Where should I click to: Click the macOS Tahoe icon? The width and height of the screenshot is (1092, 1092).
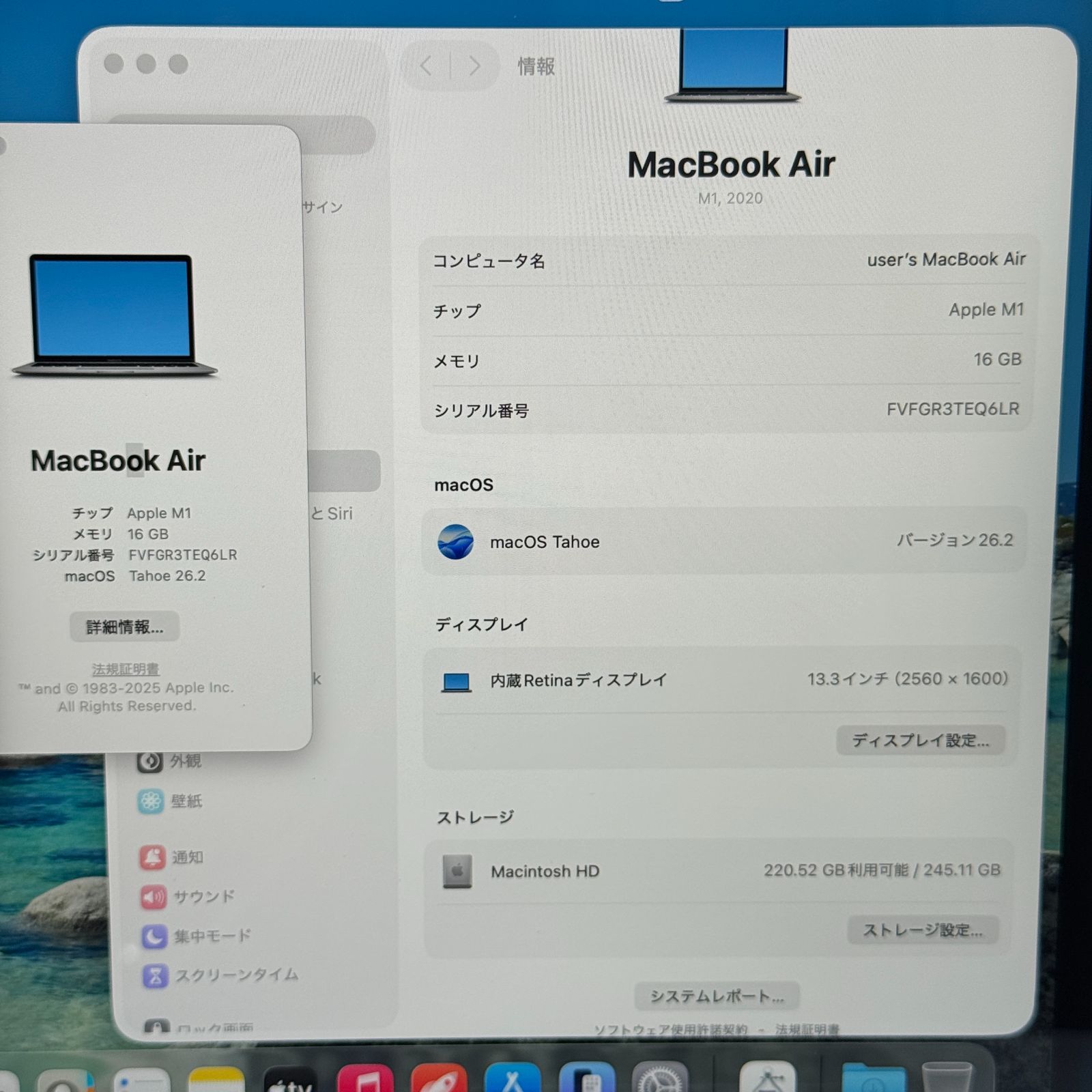455,542
